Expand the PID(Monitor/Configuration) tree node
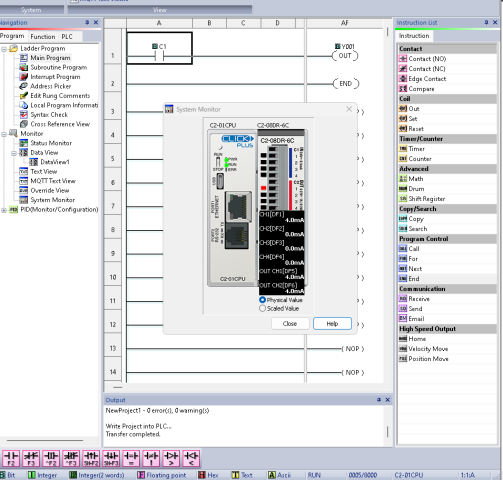The image size is (503, 480). (4, 210)
